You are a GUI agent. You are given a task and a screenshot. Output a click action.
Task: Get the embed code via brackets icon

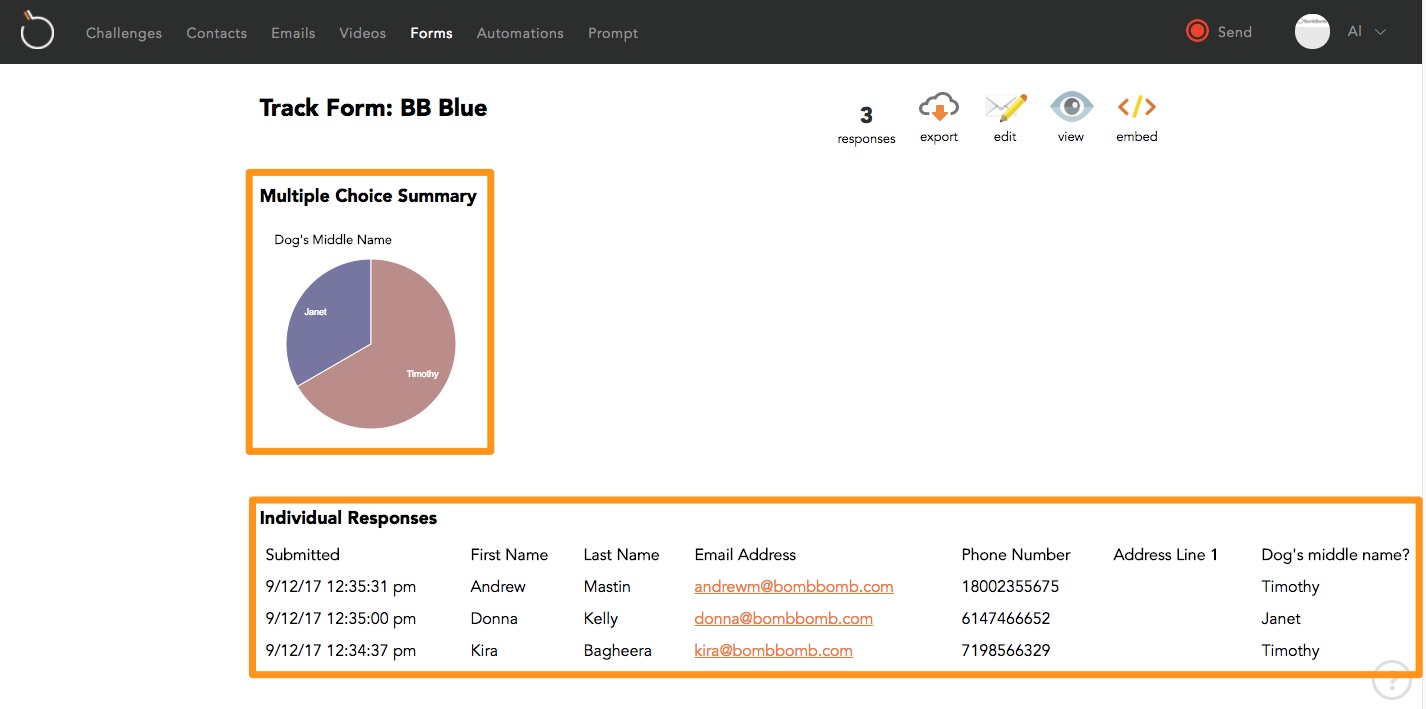coord(1137,107)
